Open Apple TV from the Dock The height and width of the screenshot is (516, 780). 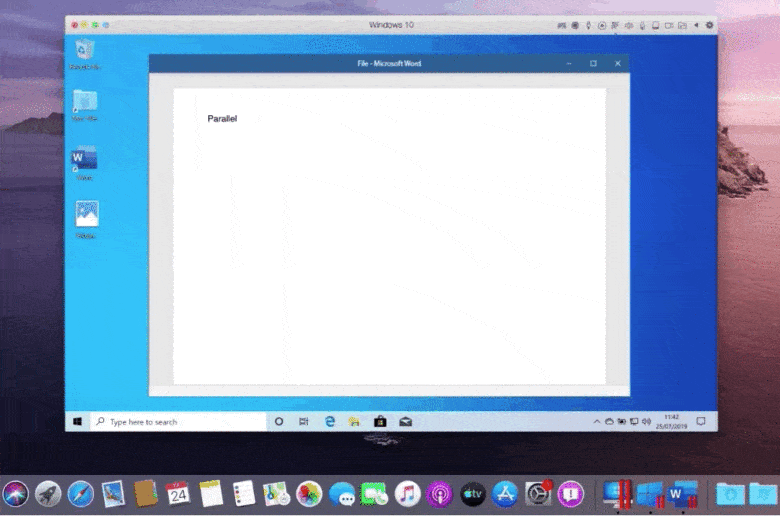point(473,494)
